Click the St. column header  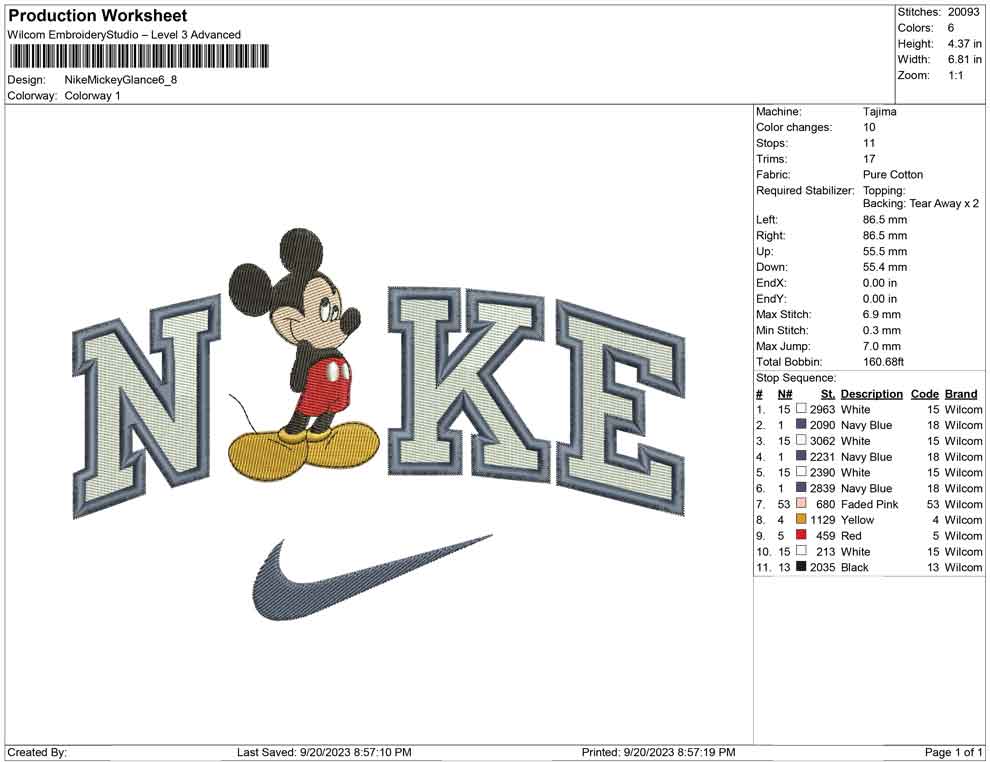(x=828, y=394)
